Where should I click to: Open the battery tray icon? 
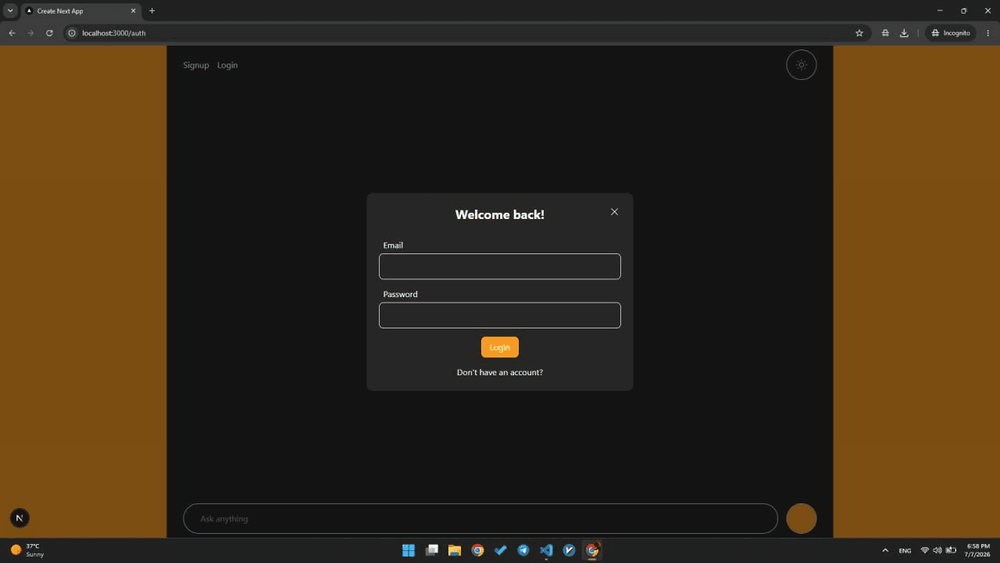click(951, 550)
